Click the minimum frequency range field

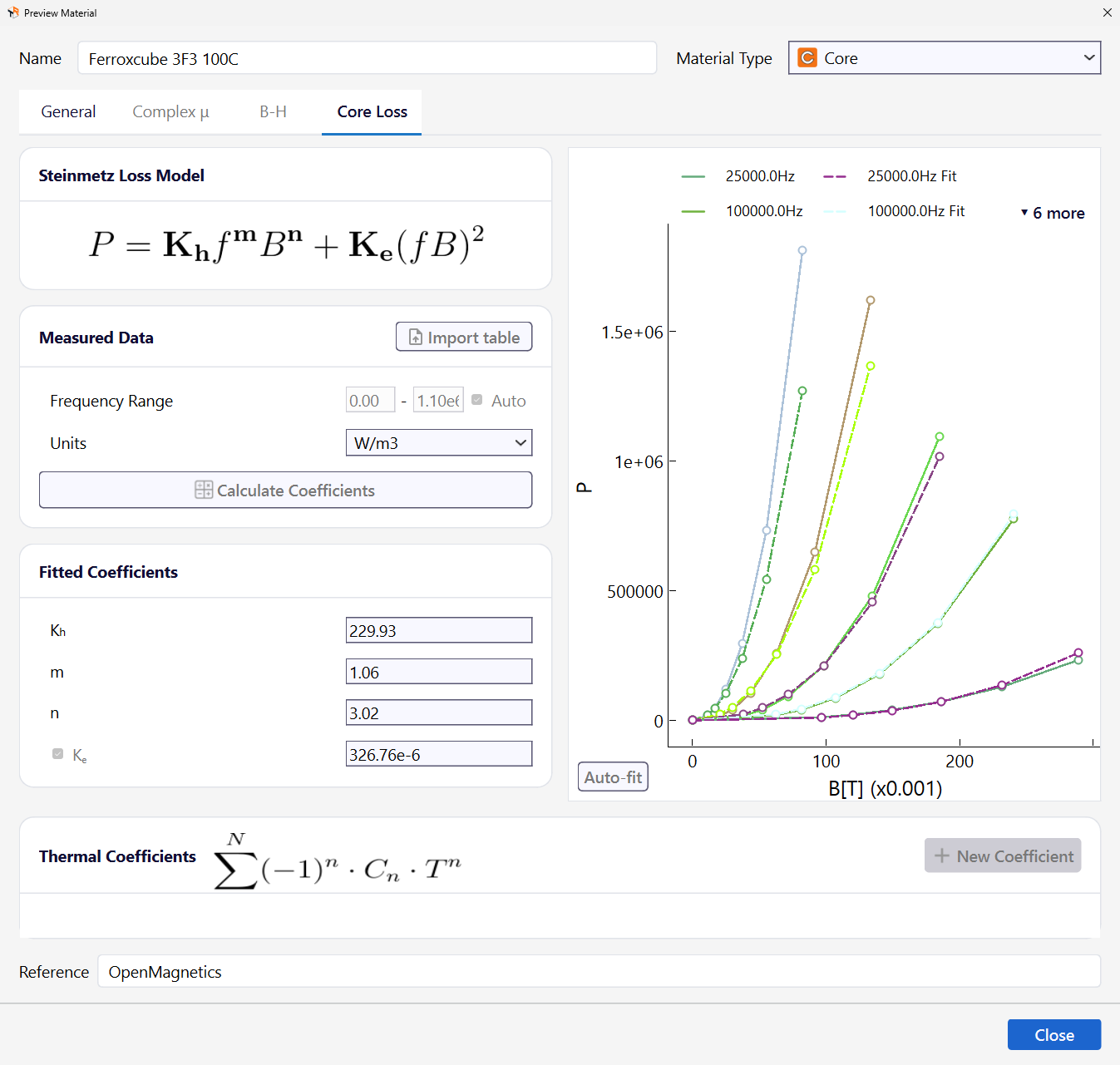point(370,400)
